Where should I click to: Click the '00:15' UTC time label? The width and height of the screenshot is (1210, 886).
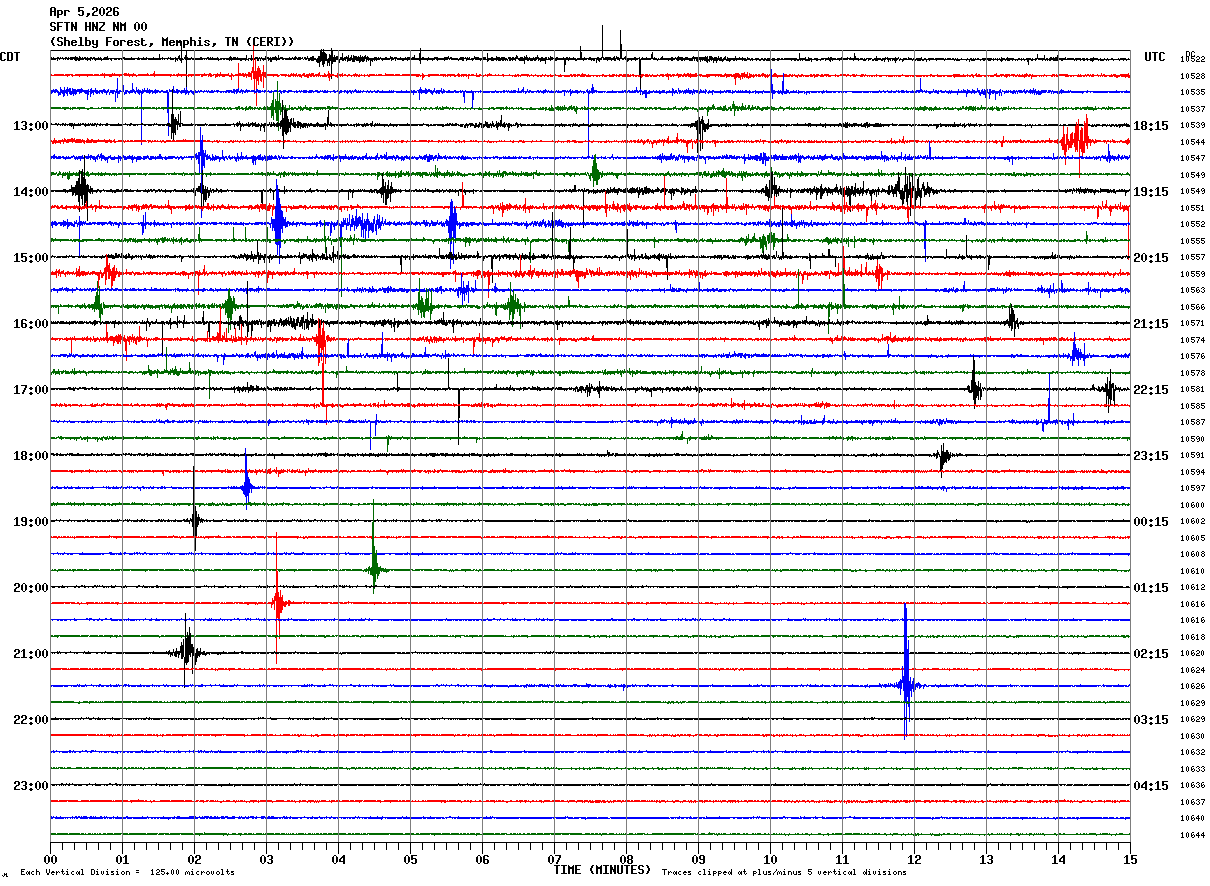1151,522
